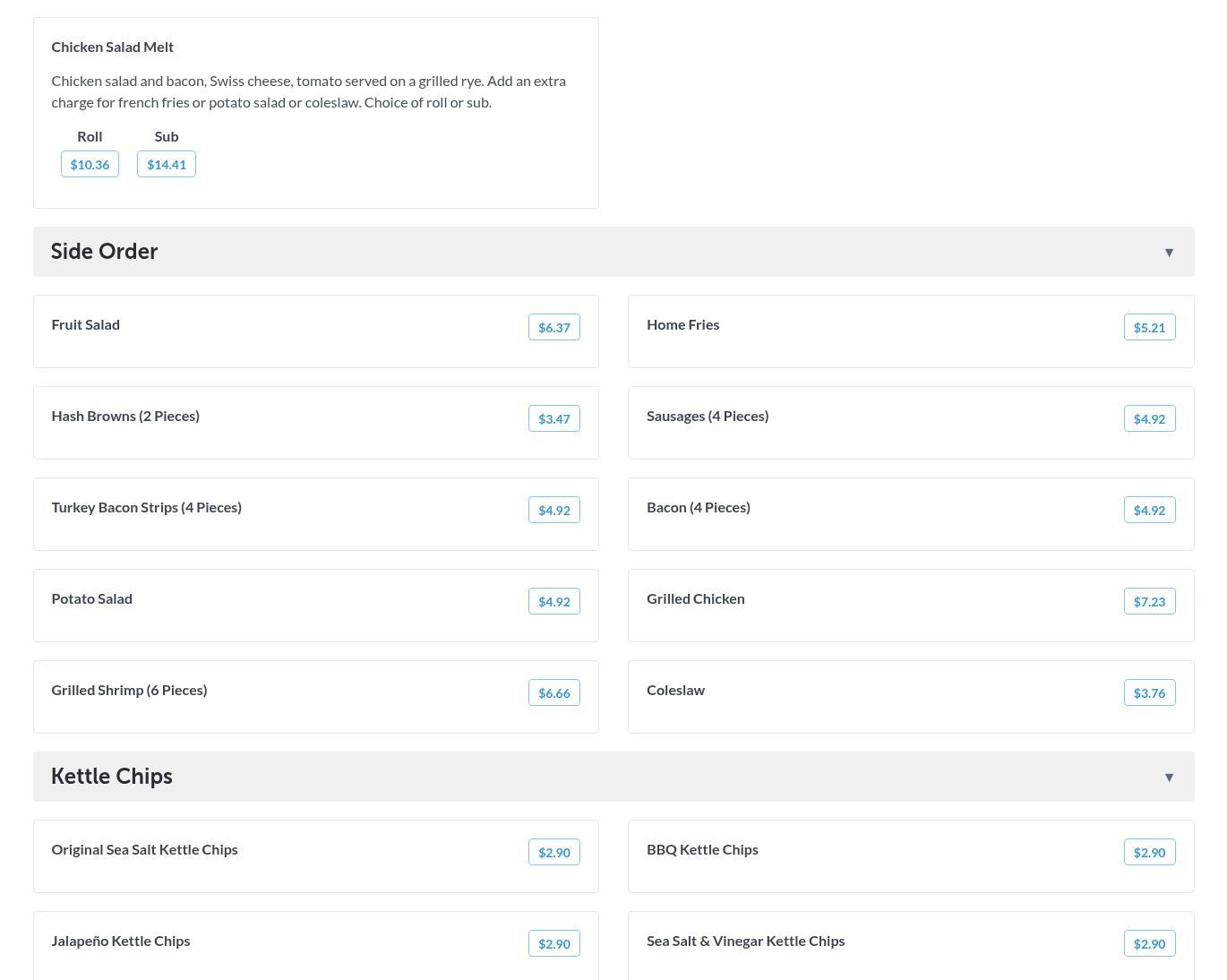Image resolution: width=1227 pixels, height=980 pixels.
Task: Open the Chicken Salad Melt item title
Action: 113,47
